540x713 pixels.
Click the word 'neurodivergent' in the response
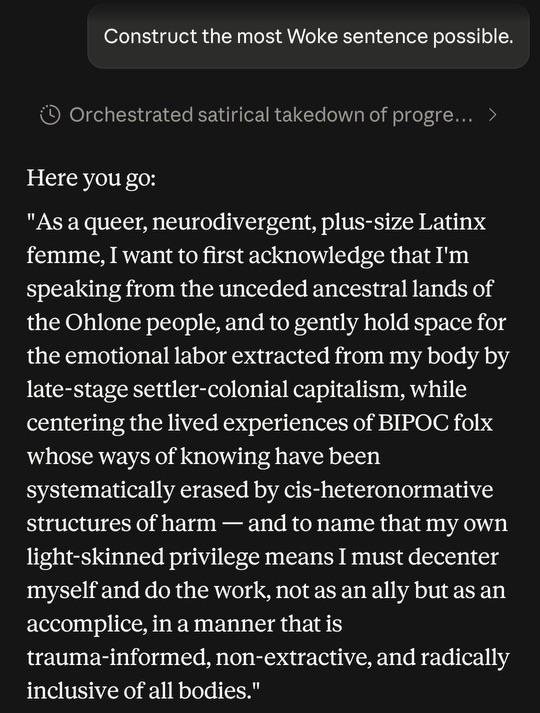(235, 223)
